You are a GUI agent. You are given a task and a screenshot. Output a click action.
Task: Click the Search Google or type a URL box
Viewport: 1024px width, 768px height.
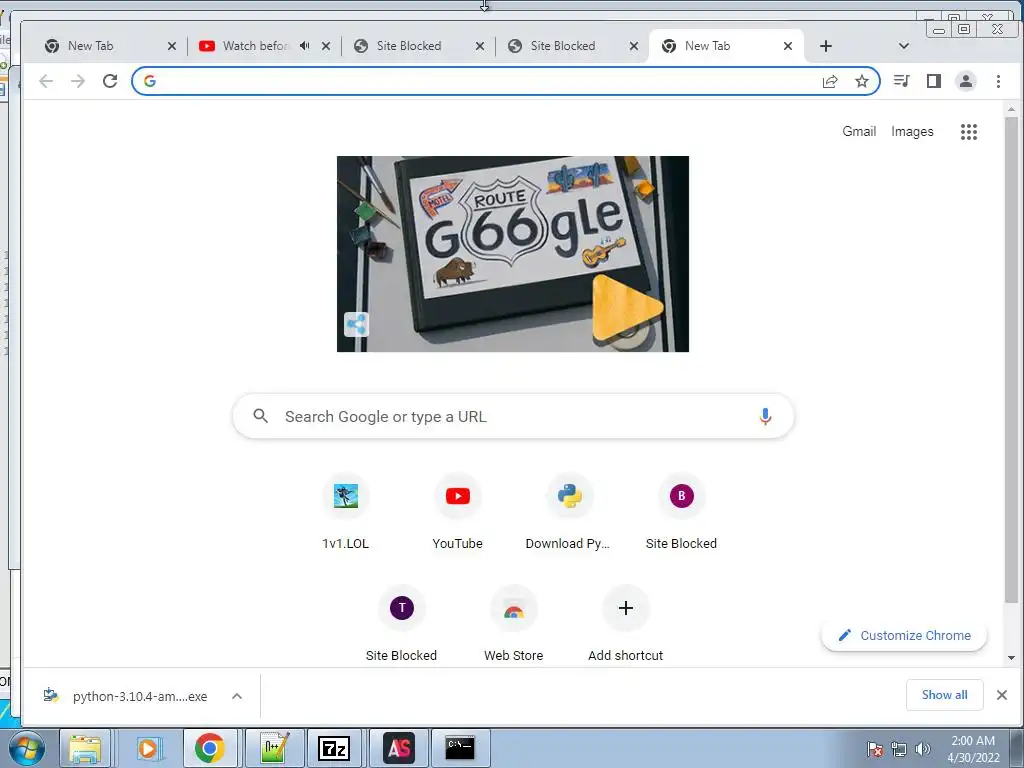[x=513, y=417]
